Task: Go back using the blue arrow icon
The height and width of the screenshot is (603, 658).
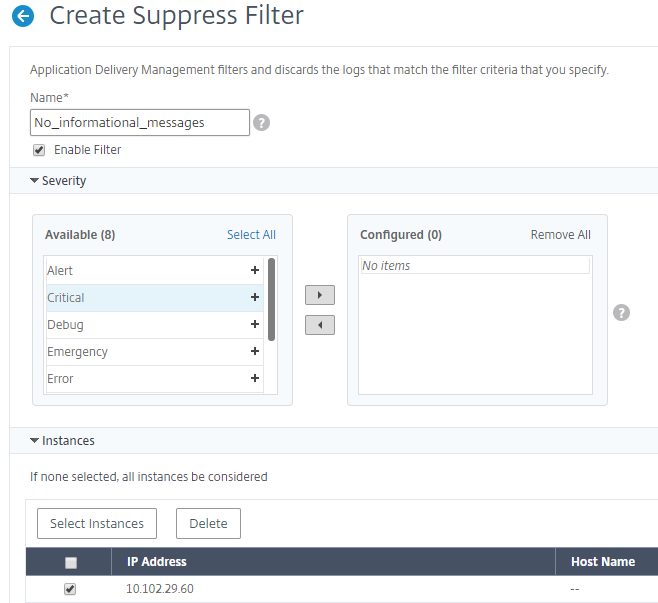Action: [23, 16]
